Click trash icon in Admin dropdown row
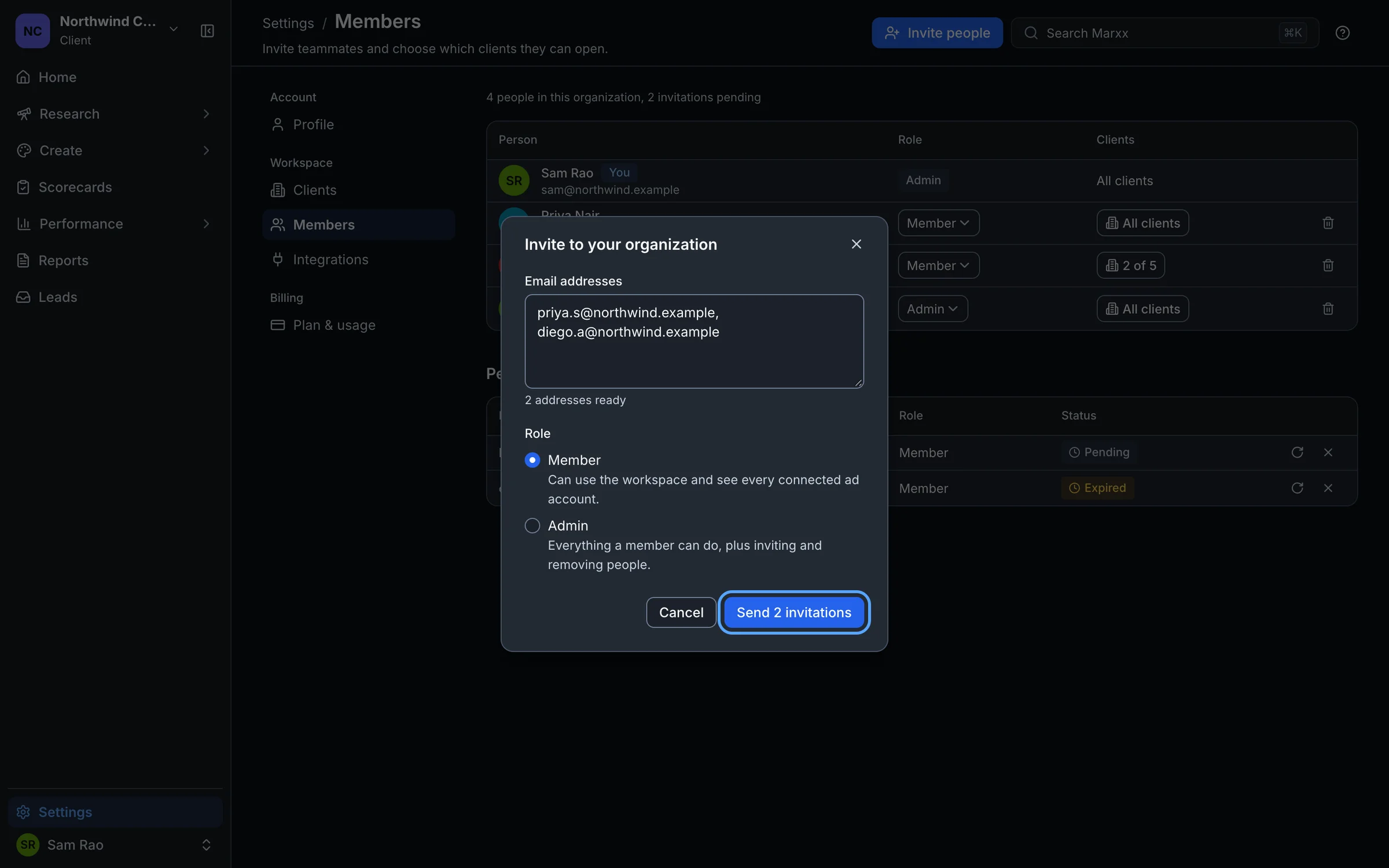Screen dimensions: 1389x868 [1328, 309]
